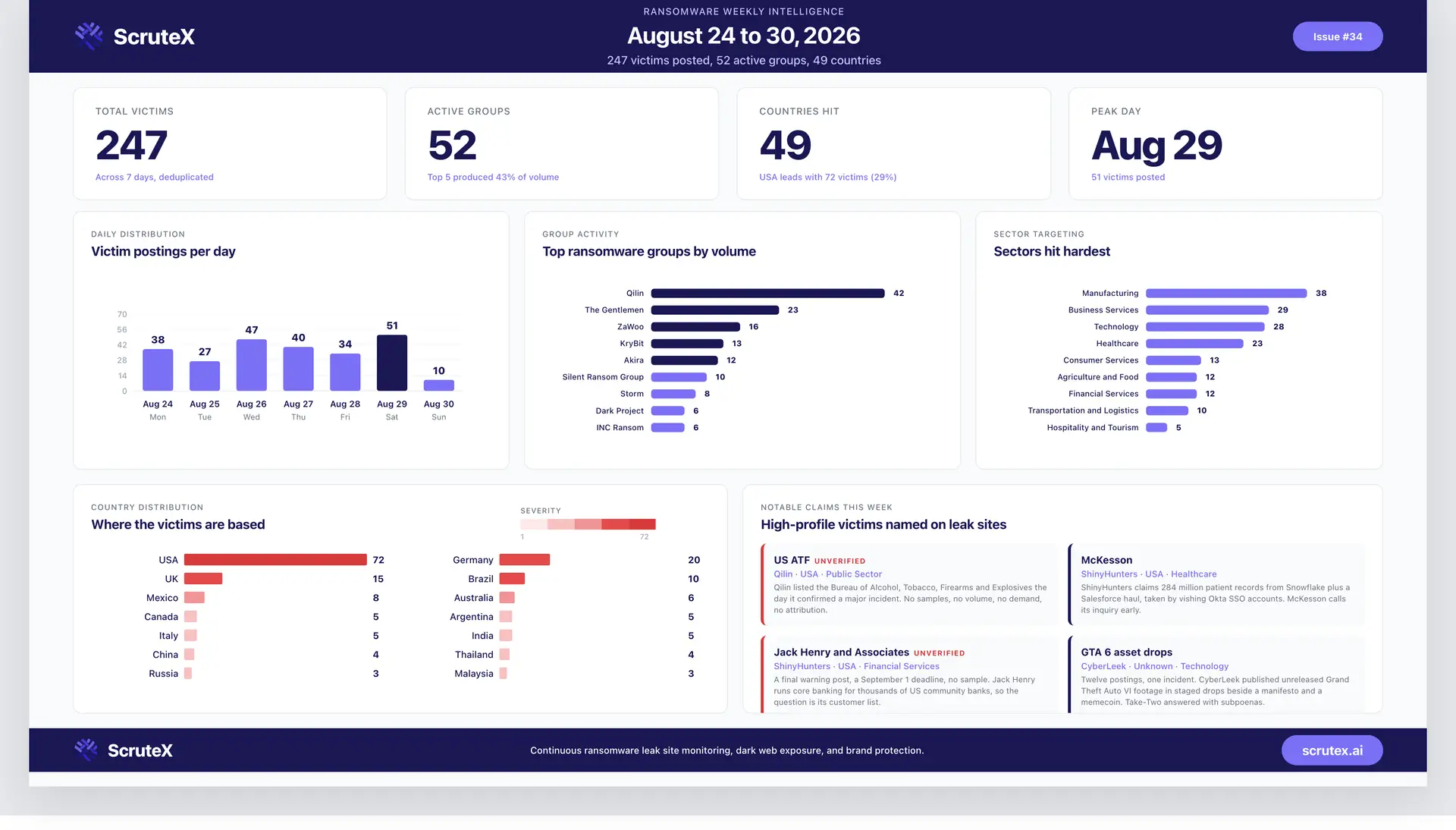Click 'Top 5 produced 43% of volume'
1456x830 pixels.
tap(493, 177)
